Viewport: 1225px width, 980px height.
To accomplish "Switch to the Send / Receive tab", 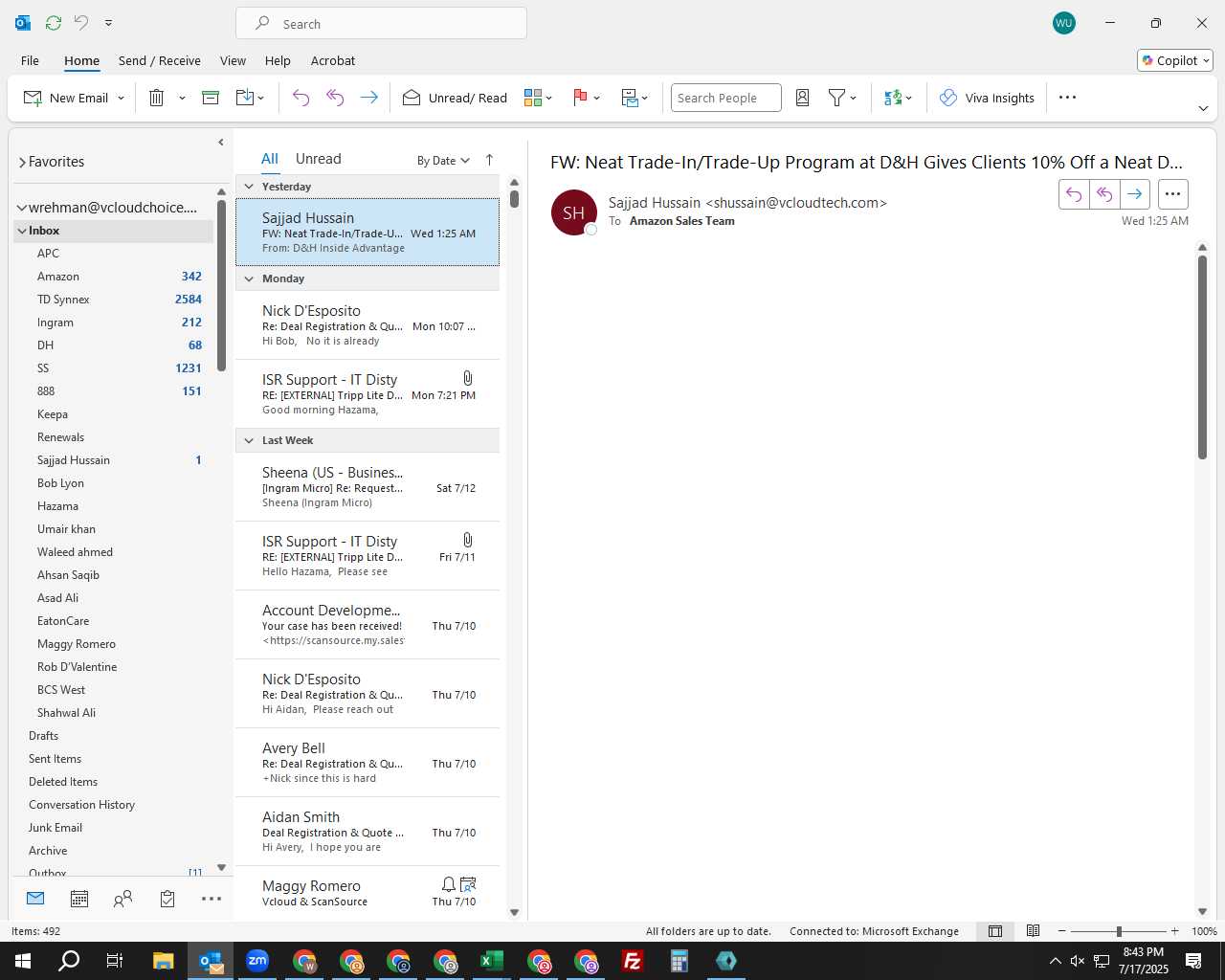I will coord(160,60).
